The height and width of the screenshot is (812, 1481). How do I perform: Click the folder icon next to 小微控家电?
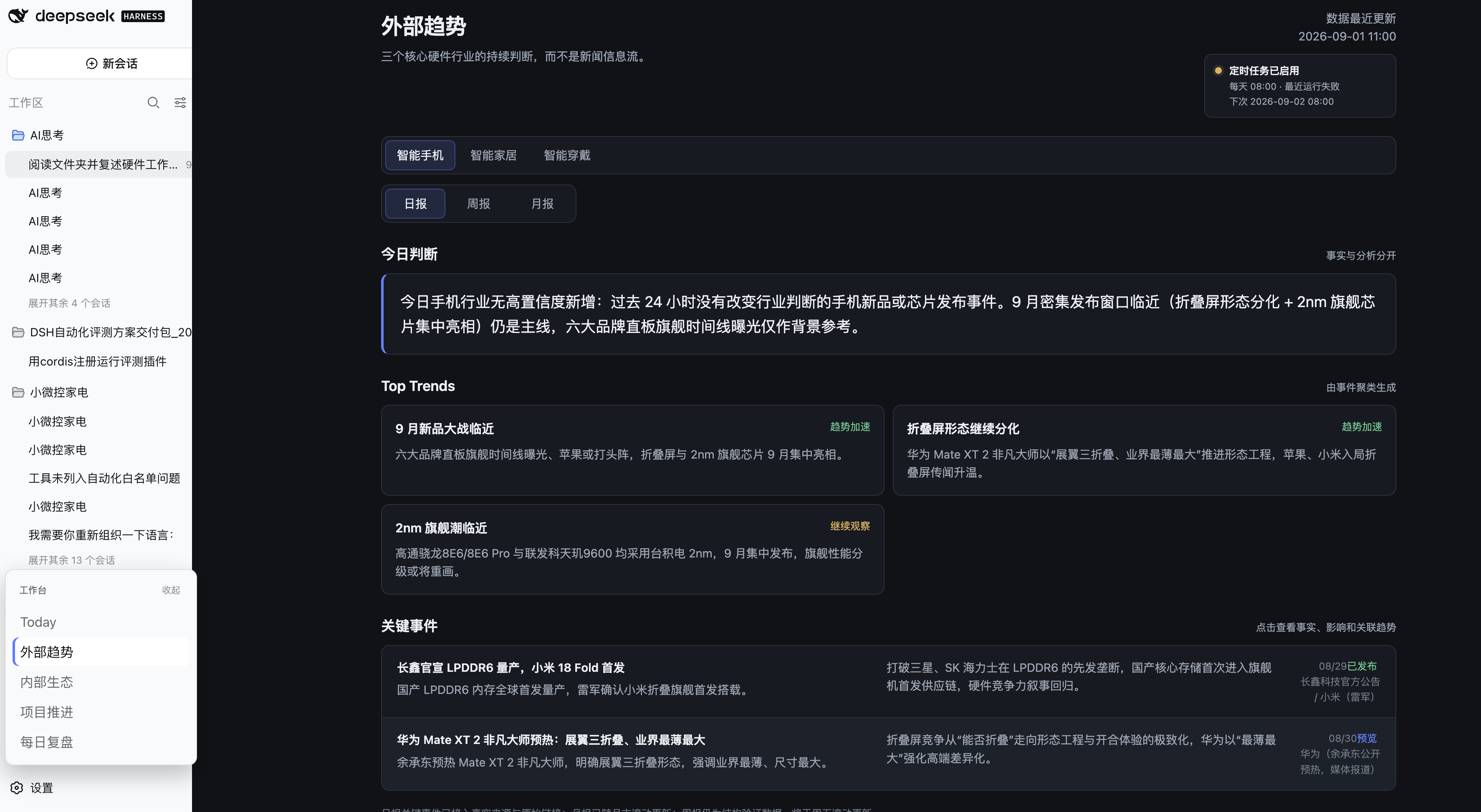pos(18,393)
